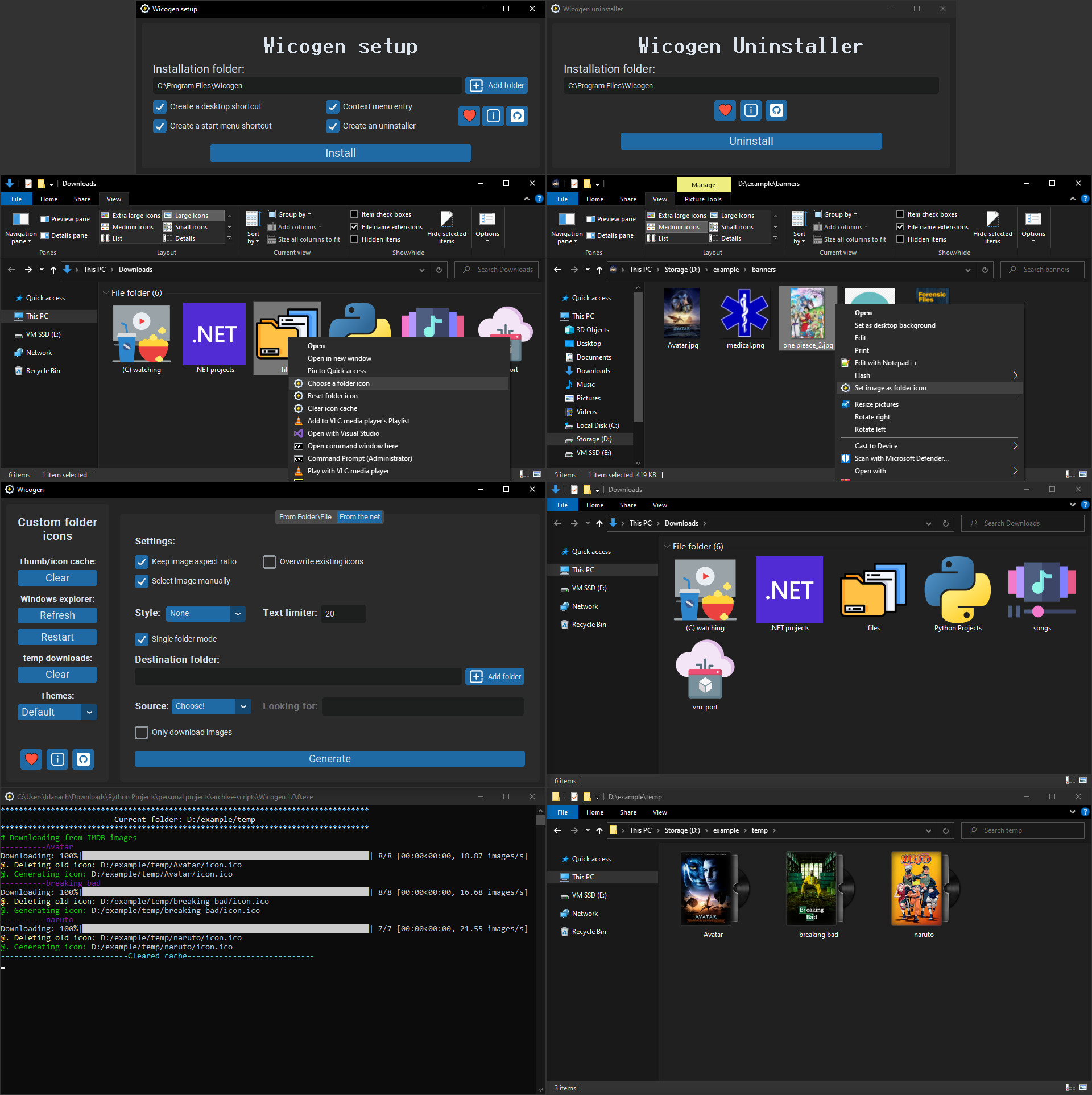Click the Text limiter input field
The height and width of the screenshot is (1095, 1092).
pyautogui.click(x=344, y=614)
